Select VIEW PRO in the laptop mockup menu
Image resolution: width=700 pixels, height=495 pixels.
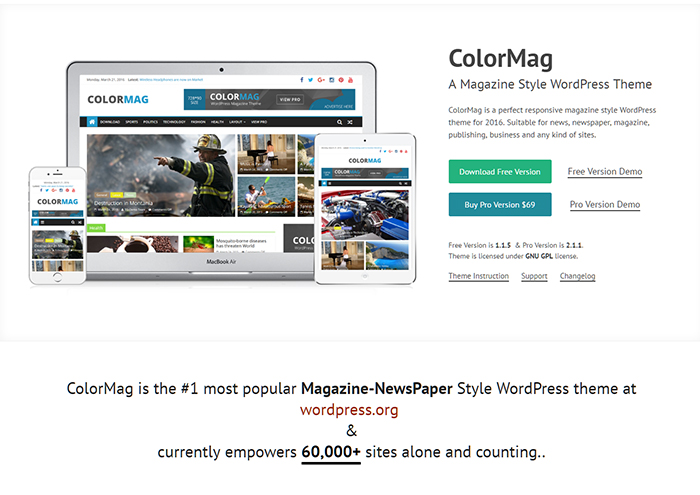[x=259, y=122]
